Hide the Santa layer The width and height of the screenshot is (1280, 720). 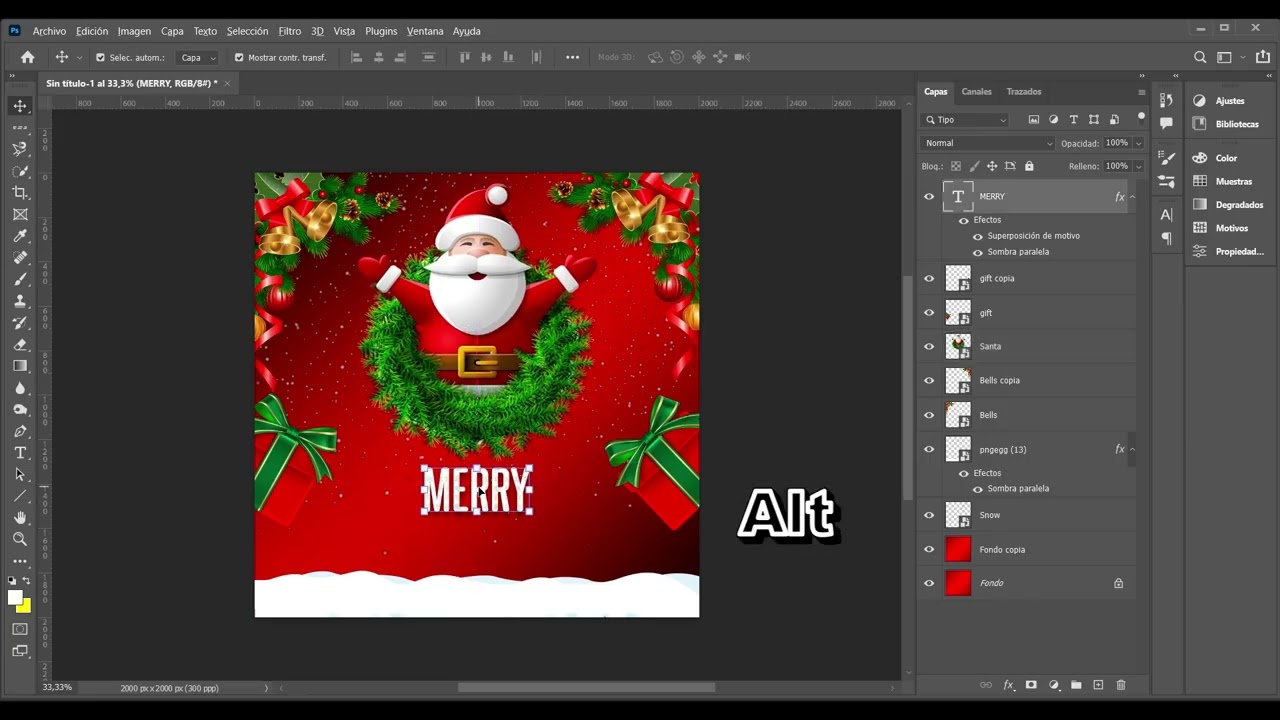[929, 347]
